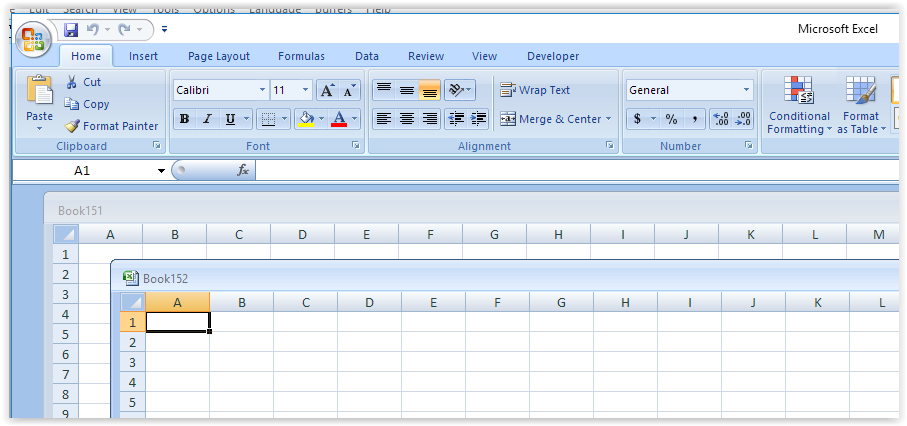Click Merge & Center
The width and height of the screenshot is (907, 426).
(551, 119)
